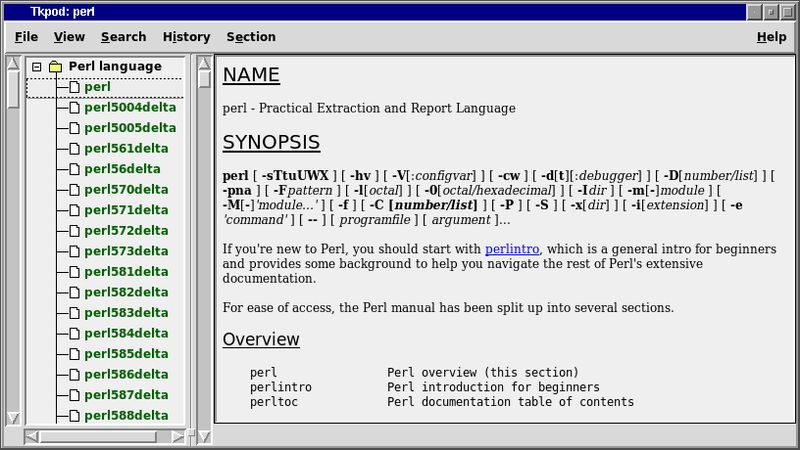The height and width of the screenshot is (450, 800).
Task: Open perl588delta in the tree
Action: 126,415
